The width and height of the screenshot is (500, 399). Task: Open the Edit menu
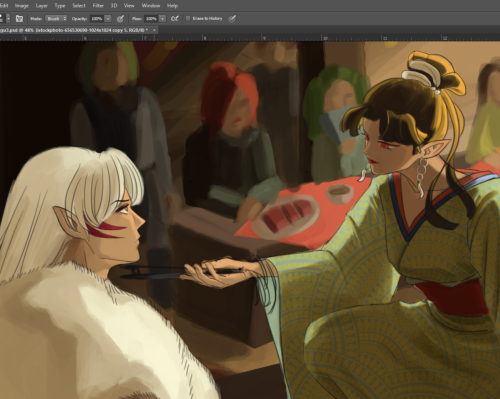coord(4,6)
